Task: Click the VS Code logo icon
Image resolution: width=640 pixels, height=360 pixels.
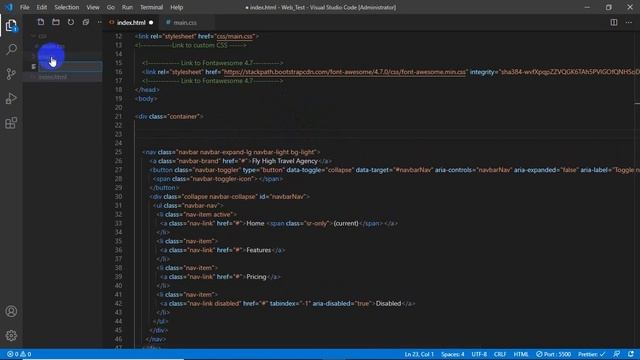Action: 9,7
